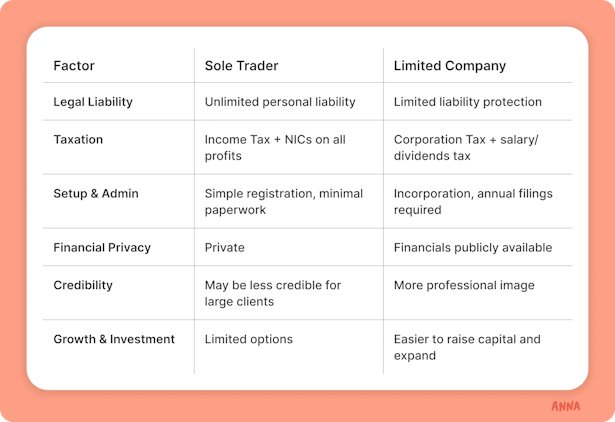Select the Factor column header
This screenshot has width=615, height=422.
coord(74,65)
